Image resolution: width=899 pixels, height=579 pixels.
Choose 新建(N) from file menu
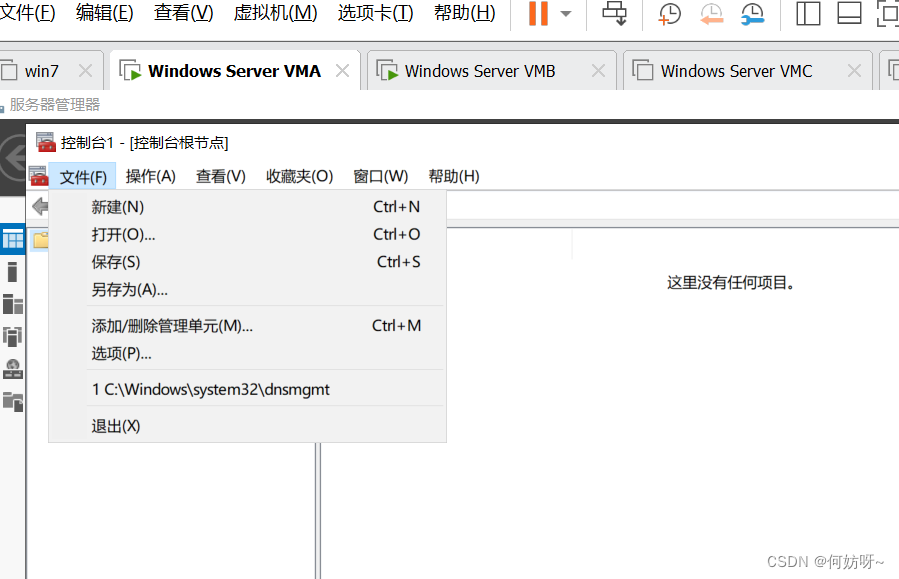pos(247,207)
